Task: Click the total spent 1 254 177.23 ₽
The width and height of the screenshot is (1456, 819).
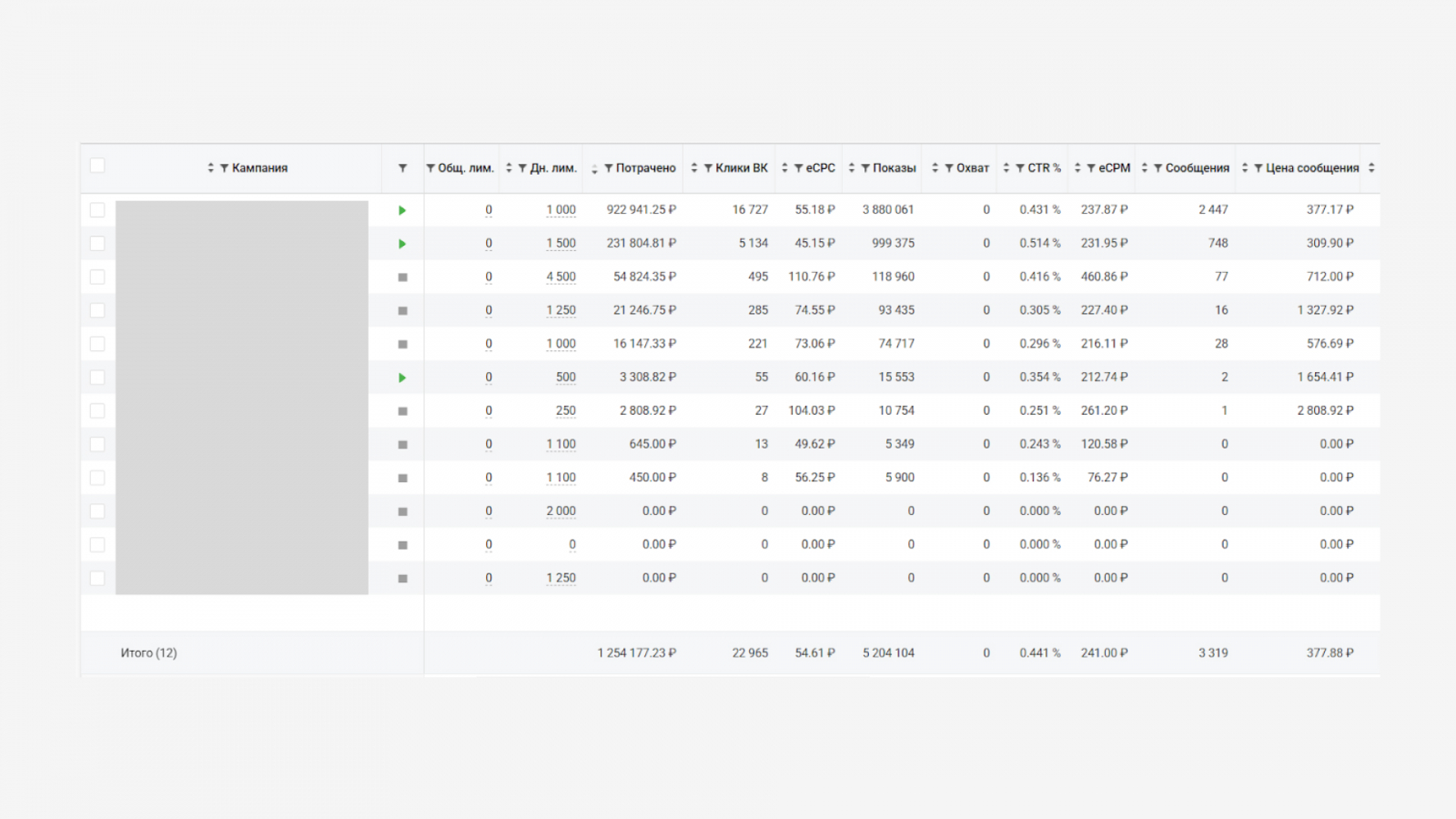Action: click(x=637, y=653)
